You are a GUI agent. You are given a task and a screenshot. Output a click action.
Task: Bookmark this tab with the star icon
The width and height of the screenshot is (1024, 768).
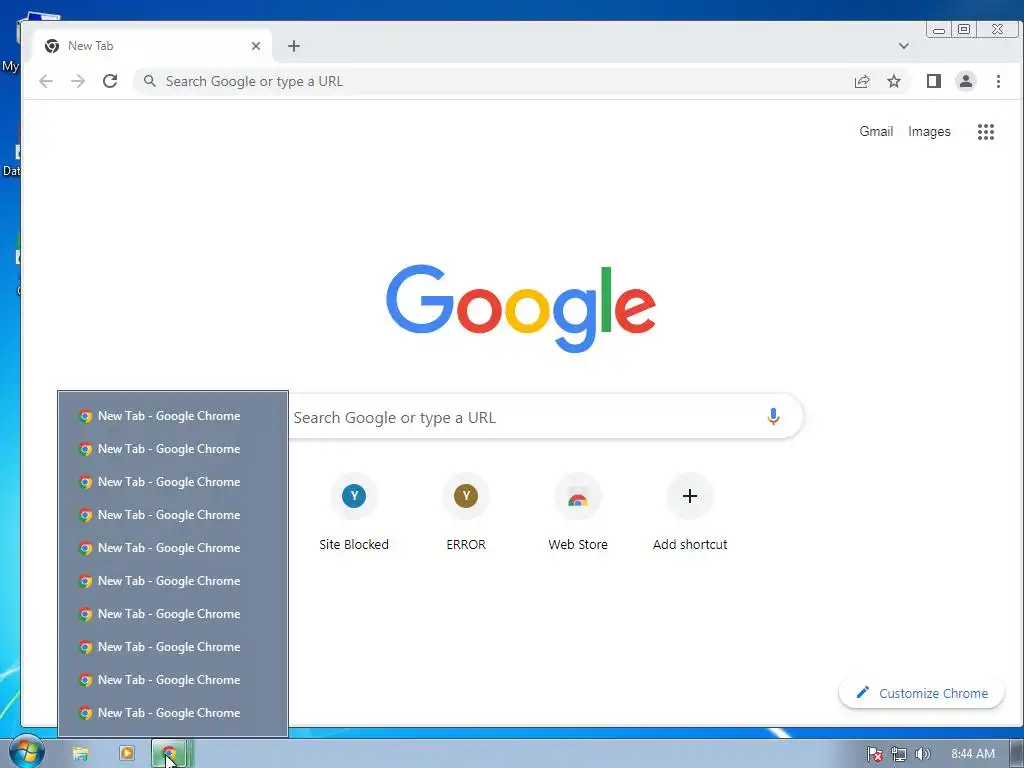click(894, 81)
